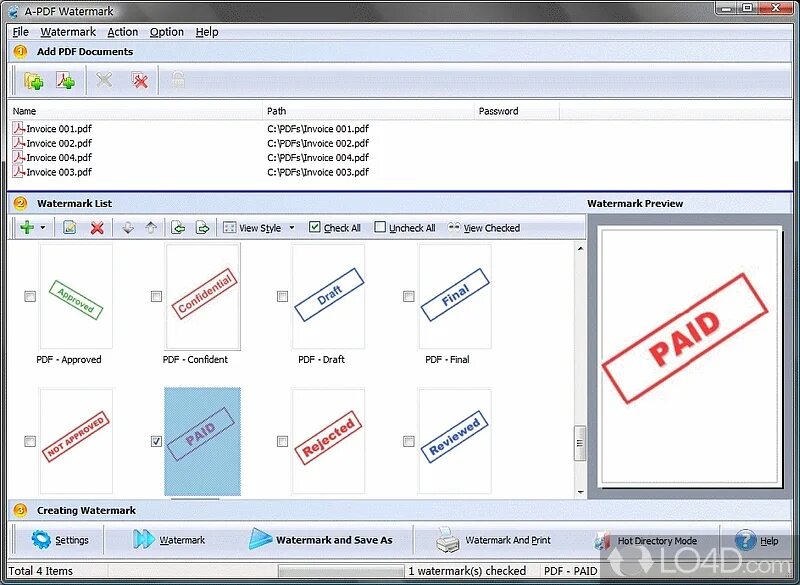Viewport: 800px width, 585px height.
Task: Open the Help menu in menu bar
Action: (x=207, y=32)
